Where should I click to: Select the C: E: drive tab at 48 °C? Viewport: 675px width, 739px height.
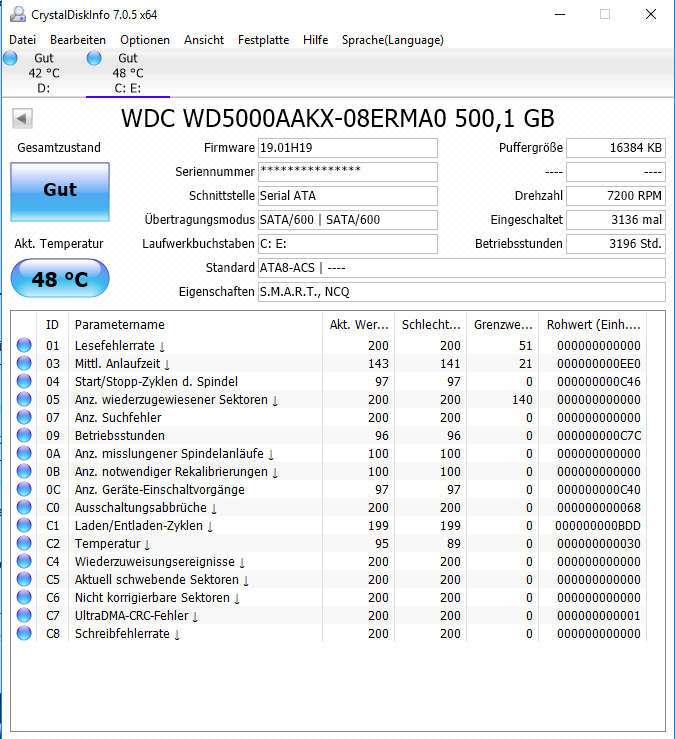point(128,73)
